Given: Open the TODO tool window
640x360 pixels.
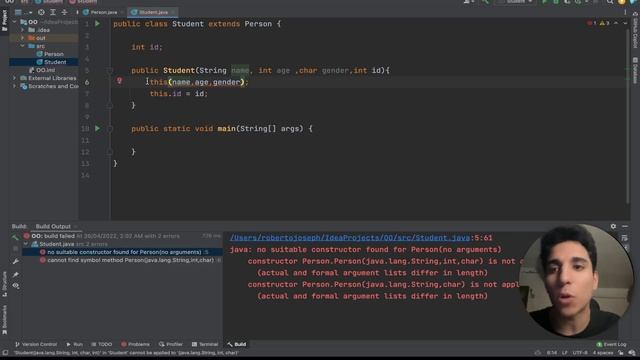Looking at the screenshot, I should [x=102, y=344].
